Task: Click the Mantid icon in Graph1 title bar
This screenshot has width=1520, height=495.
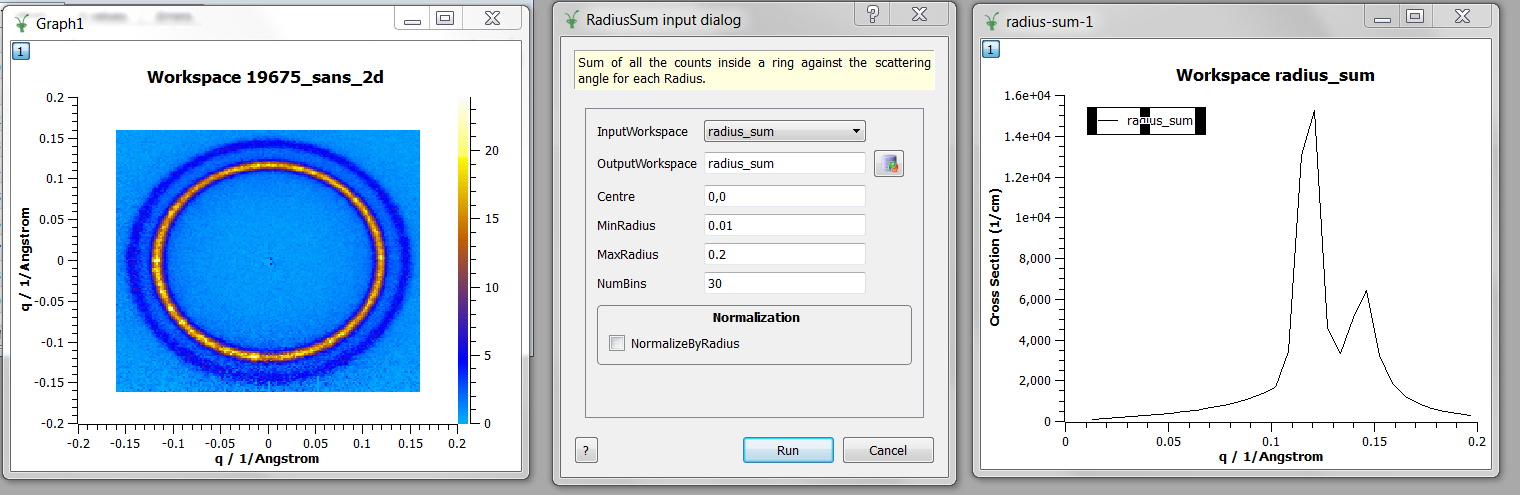Action: click(x=19, y=21)
